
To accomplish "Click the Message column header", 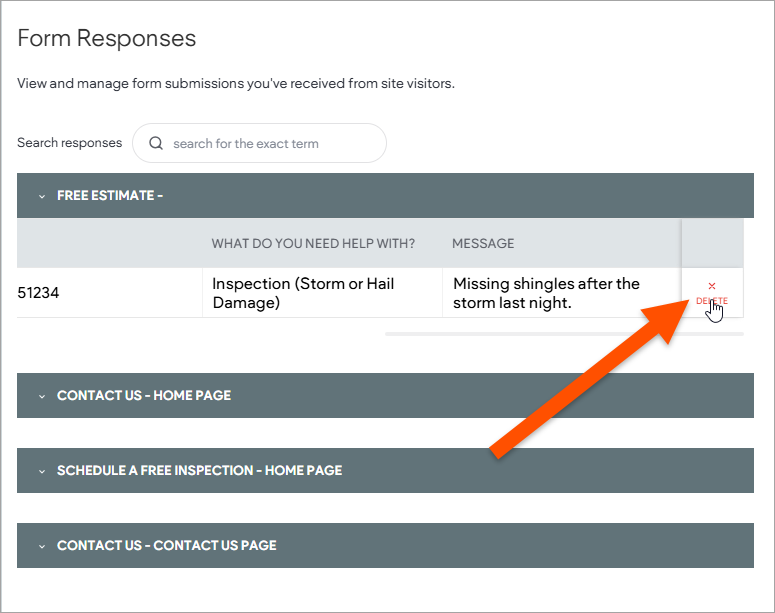I will point(483,243).
